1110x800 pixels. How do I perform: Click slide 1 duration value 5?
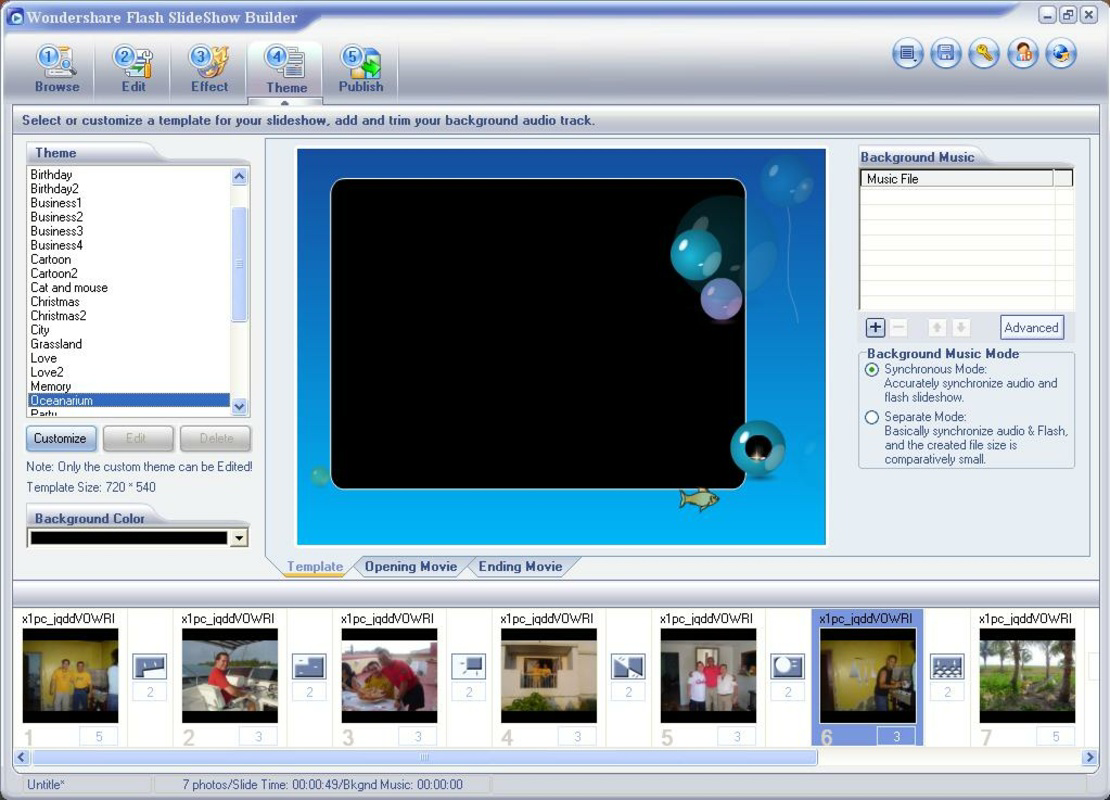coord(98,736)
